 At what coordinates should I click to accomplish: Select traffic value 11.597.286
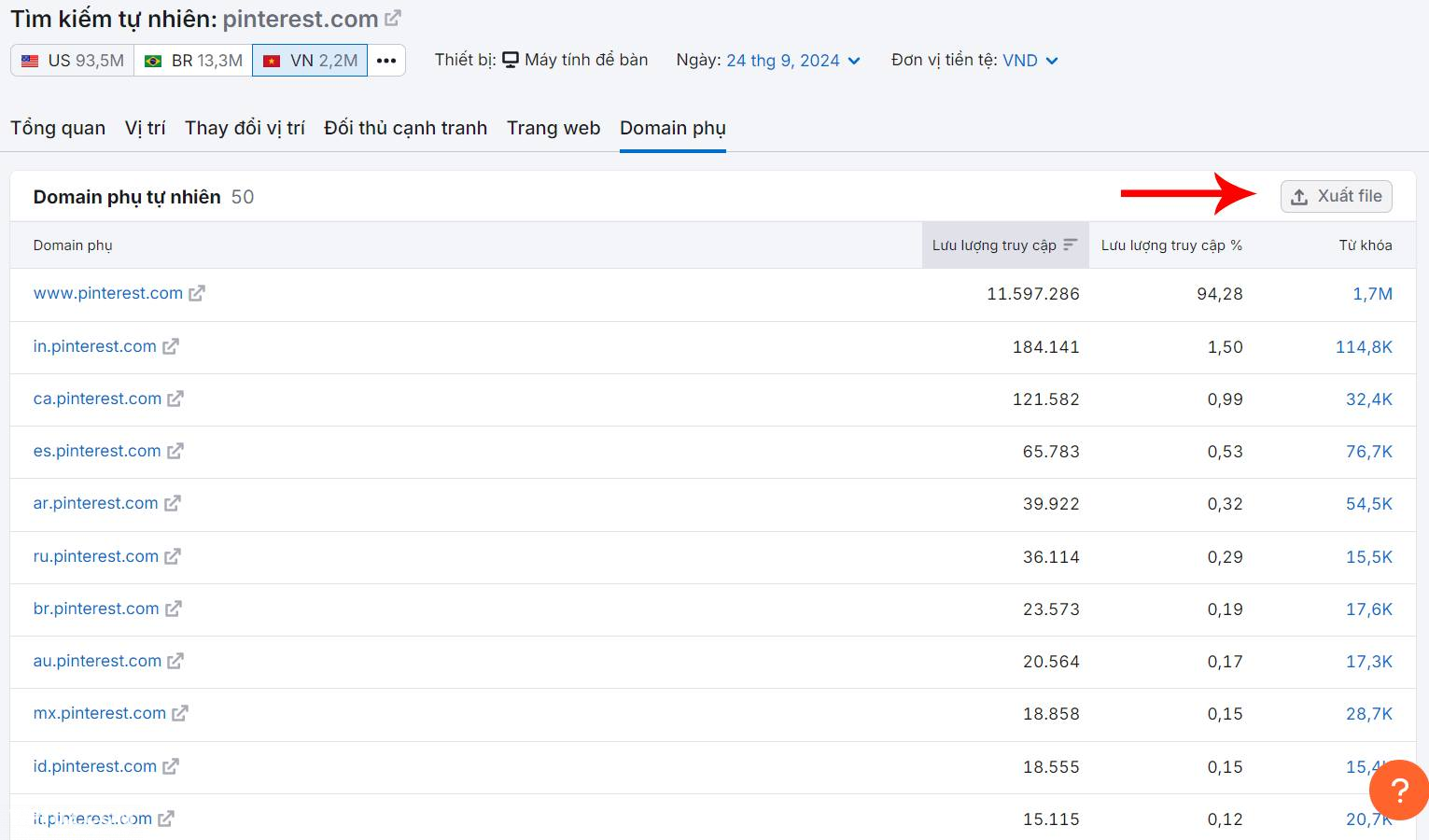[x=1033, y=294]
